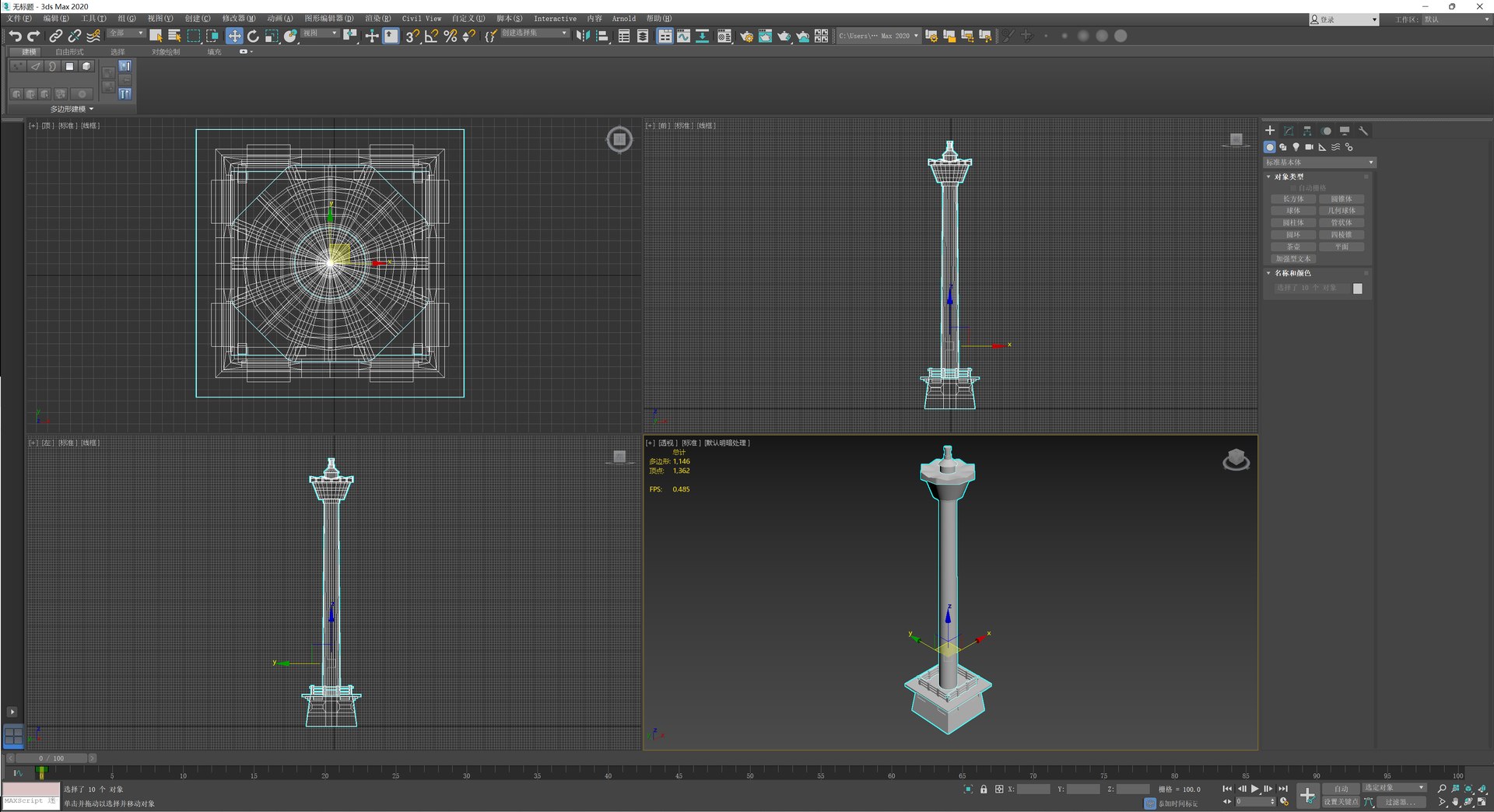
Task: Open the 登录 sign-in dropdown
Action: [x=1344, y=19]
